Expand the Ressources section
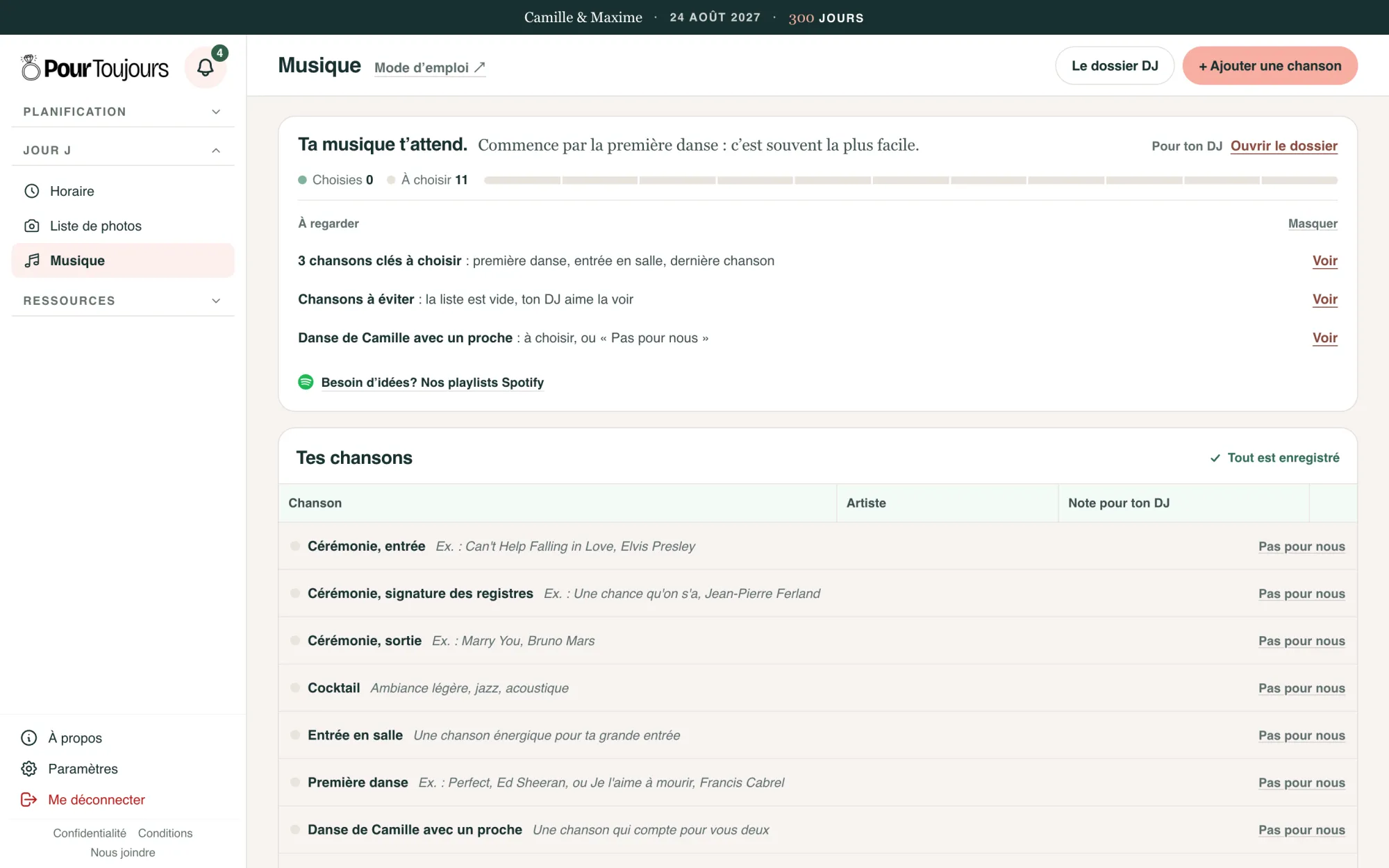 (123, 301)
